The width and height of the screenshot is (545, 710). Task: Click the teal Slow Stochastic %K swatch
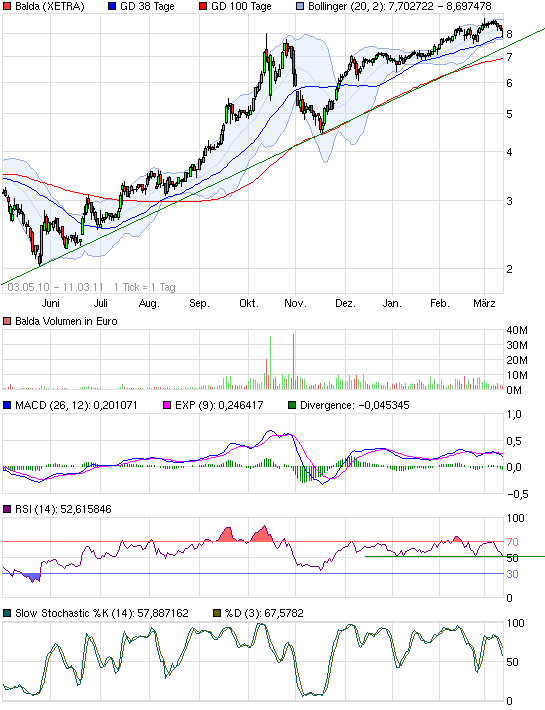pyautogui.click(x=7, y=613)
